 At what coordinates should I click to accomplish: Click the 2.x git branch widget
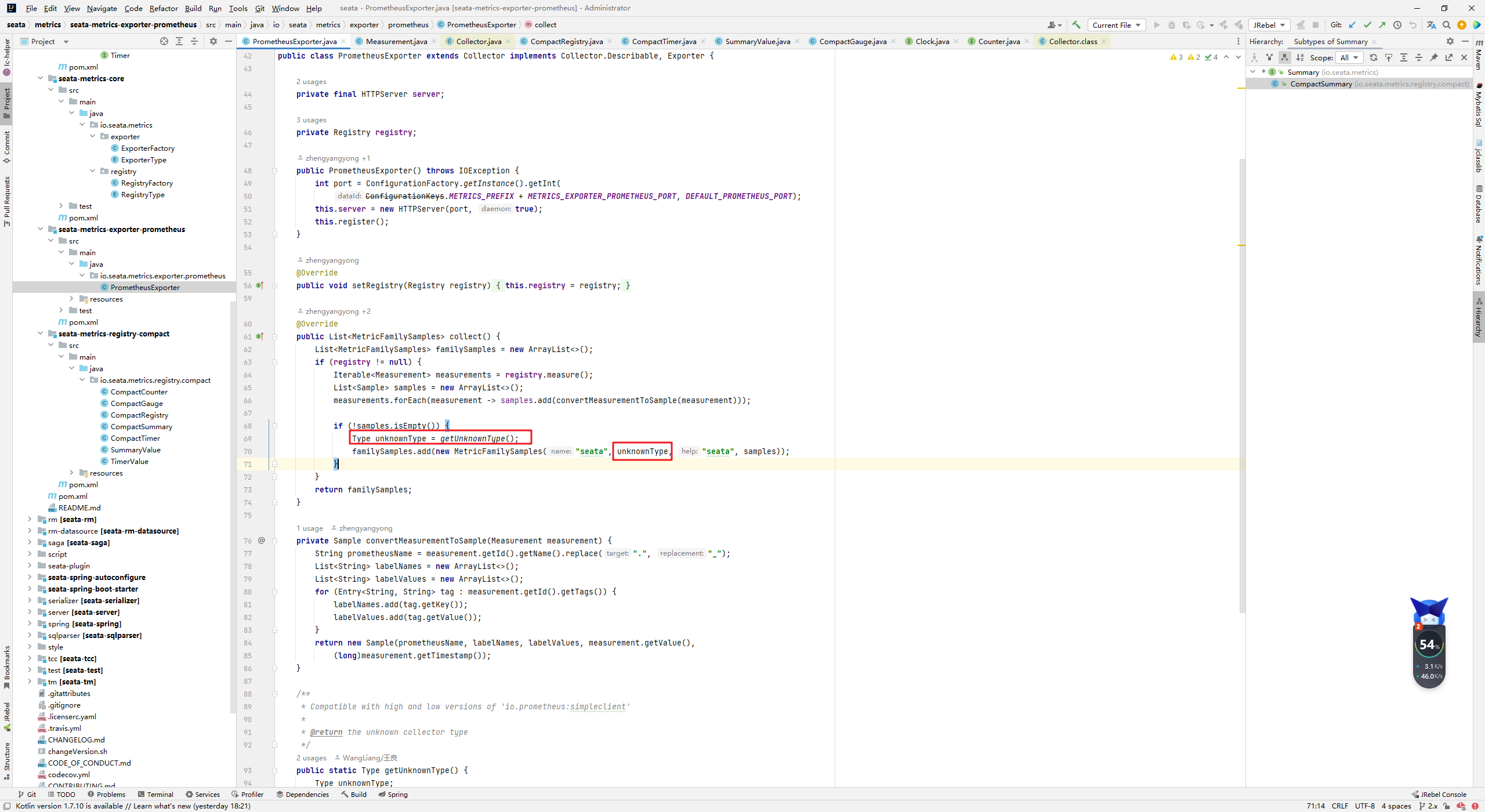point(1428,806)
